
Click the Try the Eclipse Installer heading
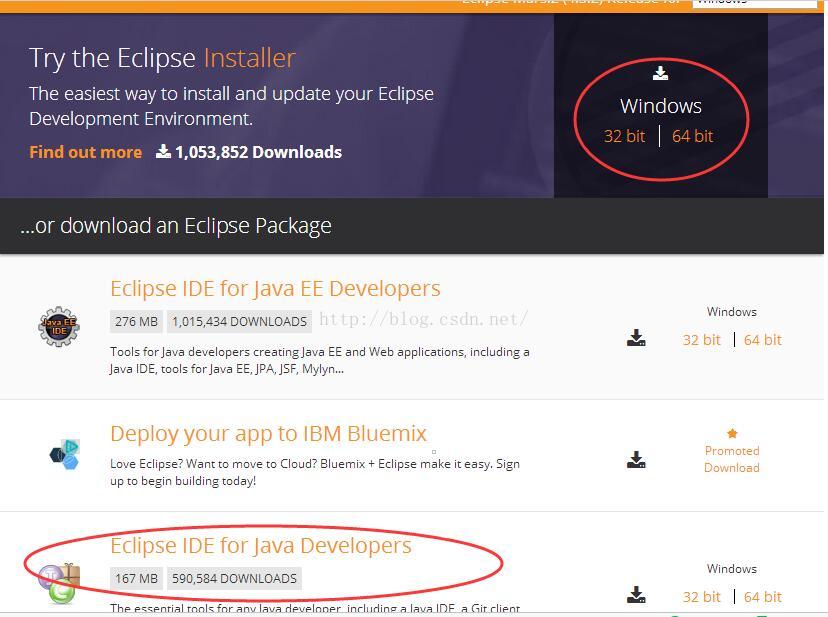tap(162, 58)
